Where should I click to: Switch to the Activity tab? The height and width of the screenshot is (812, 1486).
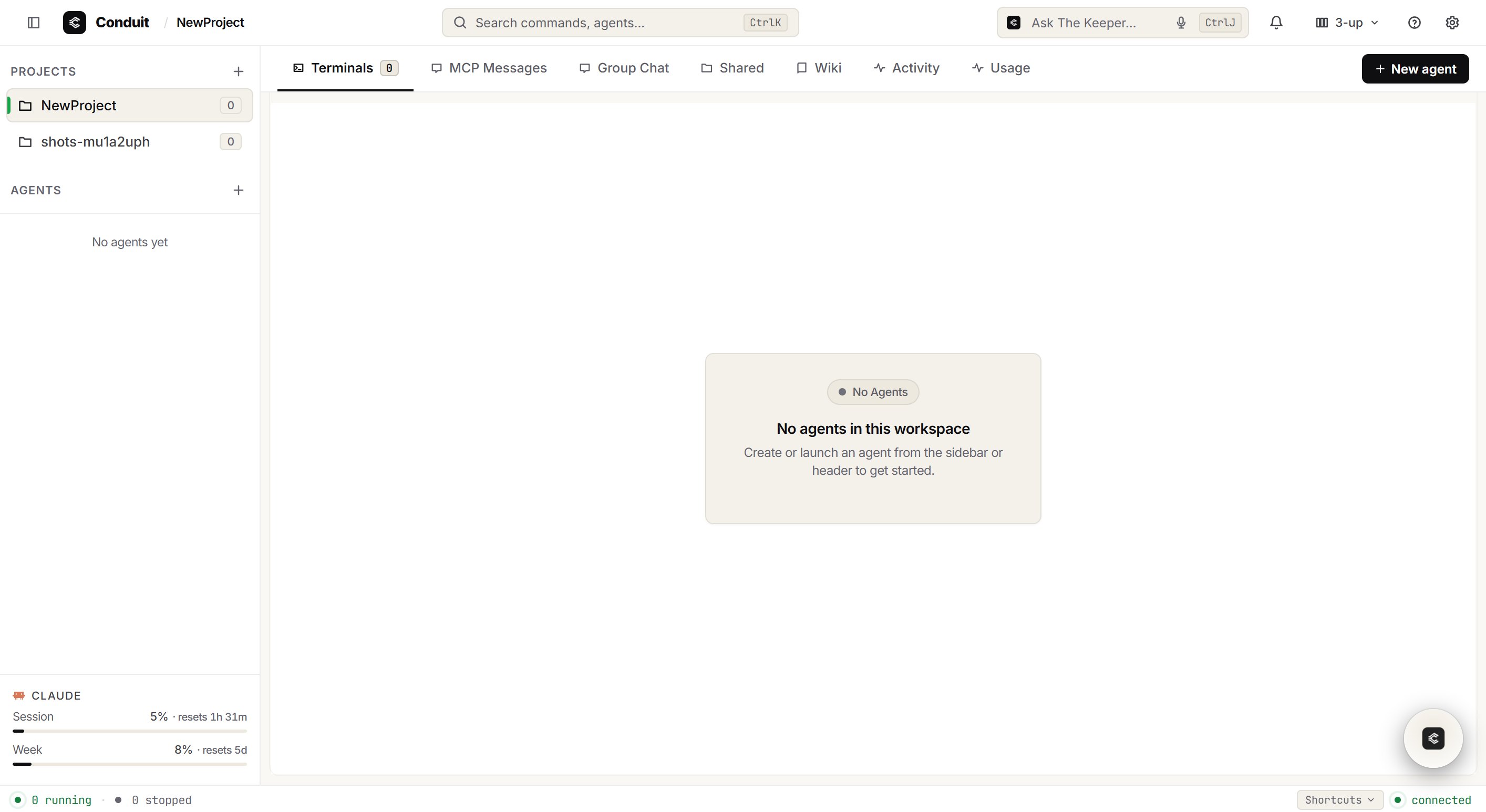(906, 68)
